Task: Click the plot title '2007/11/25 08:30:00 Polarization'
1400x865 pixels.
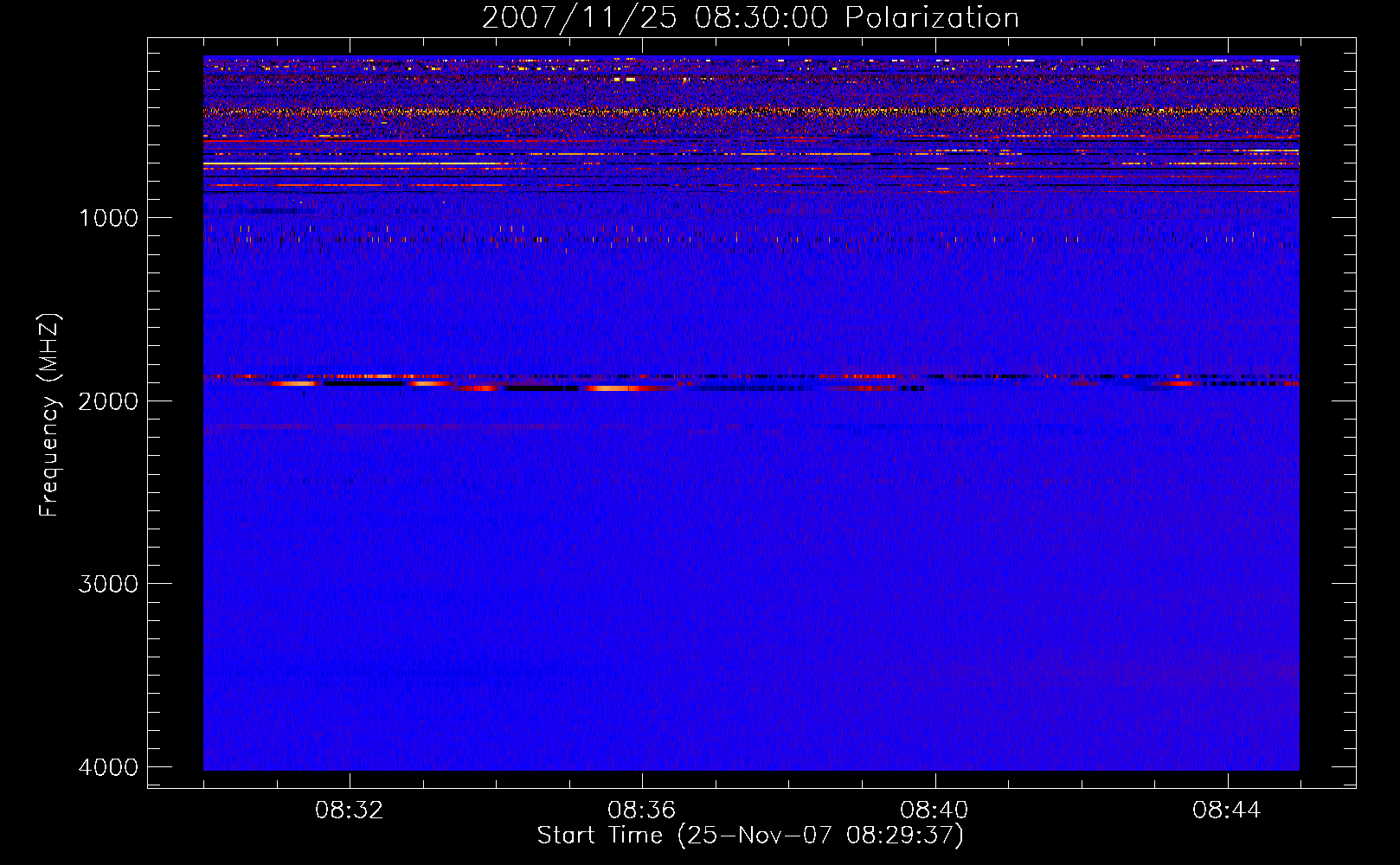Action: click(750, 18)
